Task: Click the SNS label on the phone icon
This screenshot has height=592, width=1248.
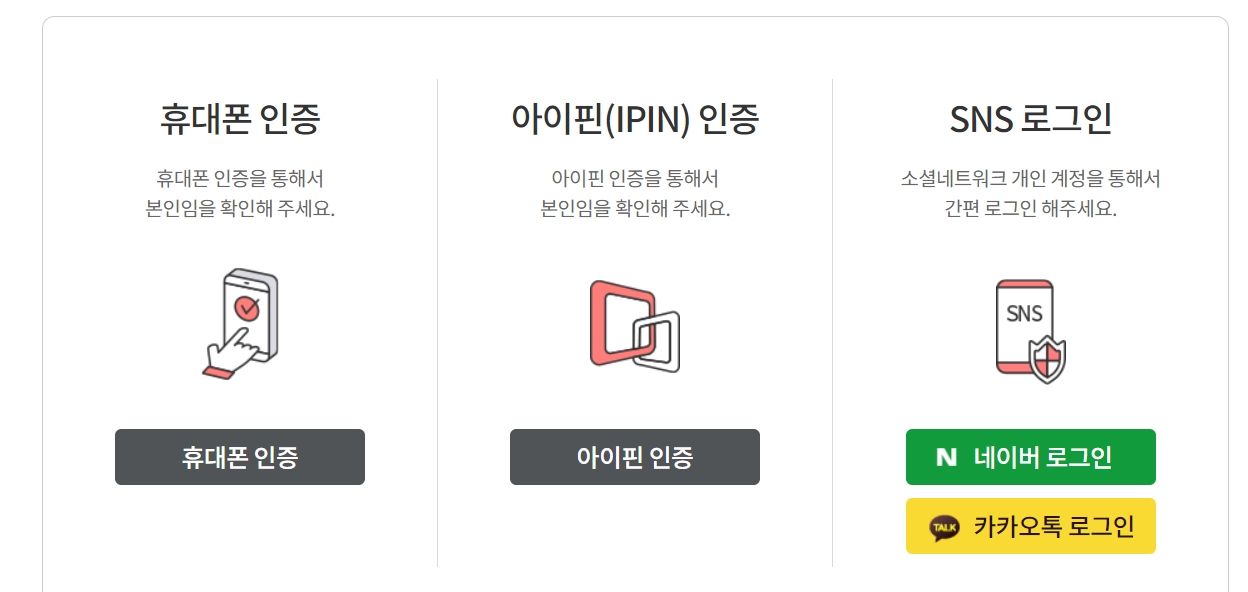Action: click(1026, 313)
